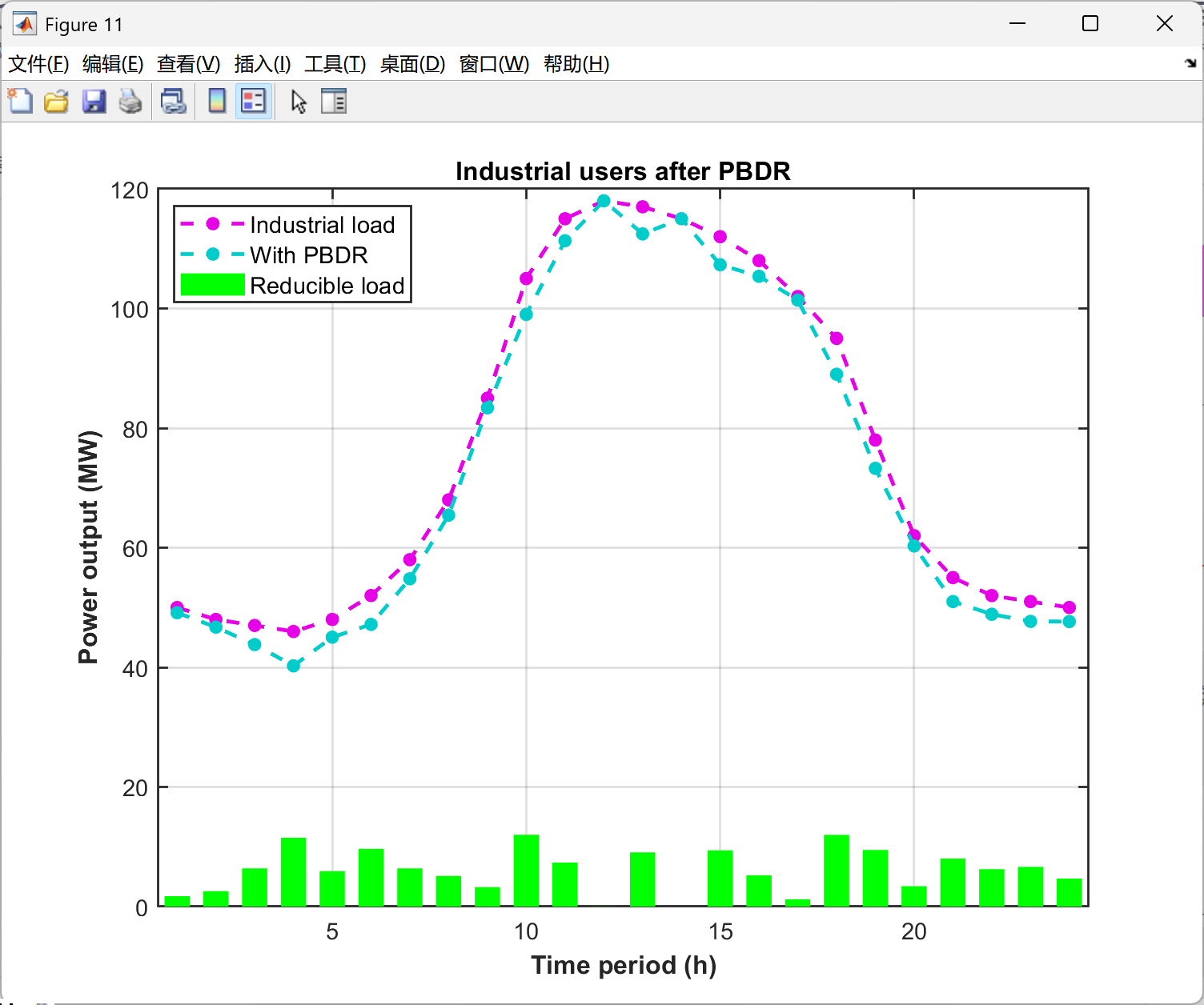Click the cyan data point at hour 18
Viewport: 1204px width, 1005px height.
tap(837, 374)
